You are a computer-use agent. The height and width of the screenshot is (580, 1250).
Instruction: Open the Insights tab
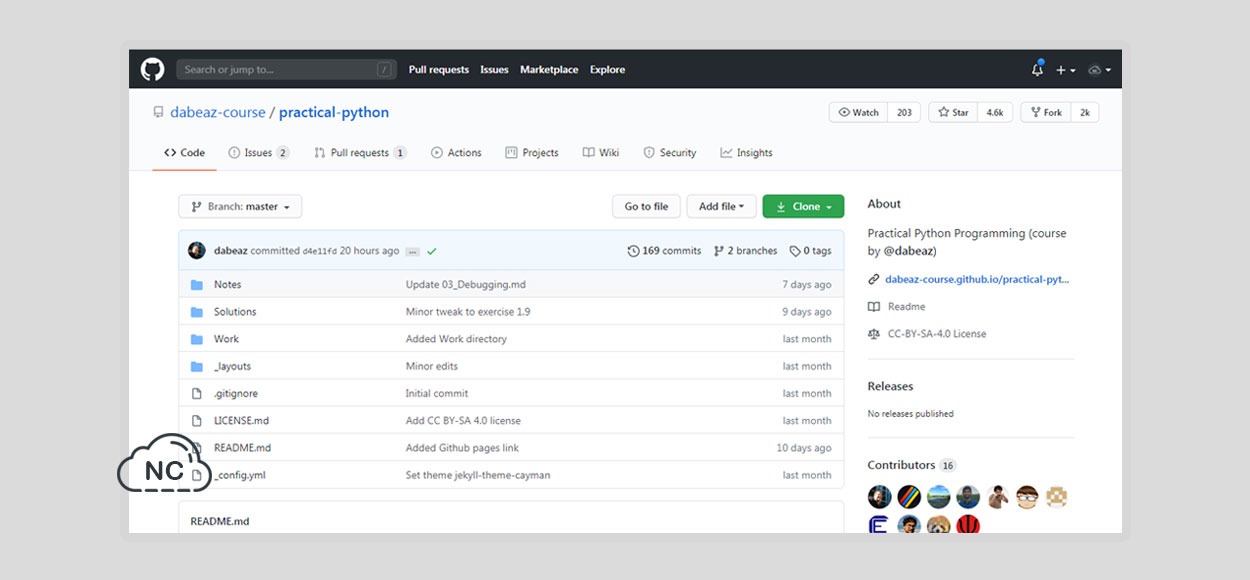coord(746,153)
